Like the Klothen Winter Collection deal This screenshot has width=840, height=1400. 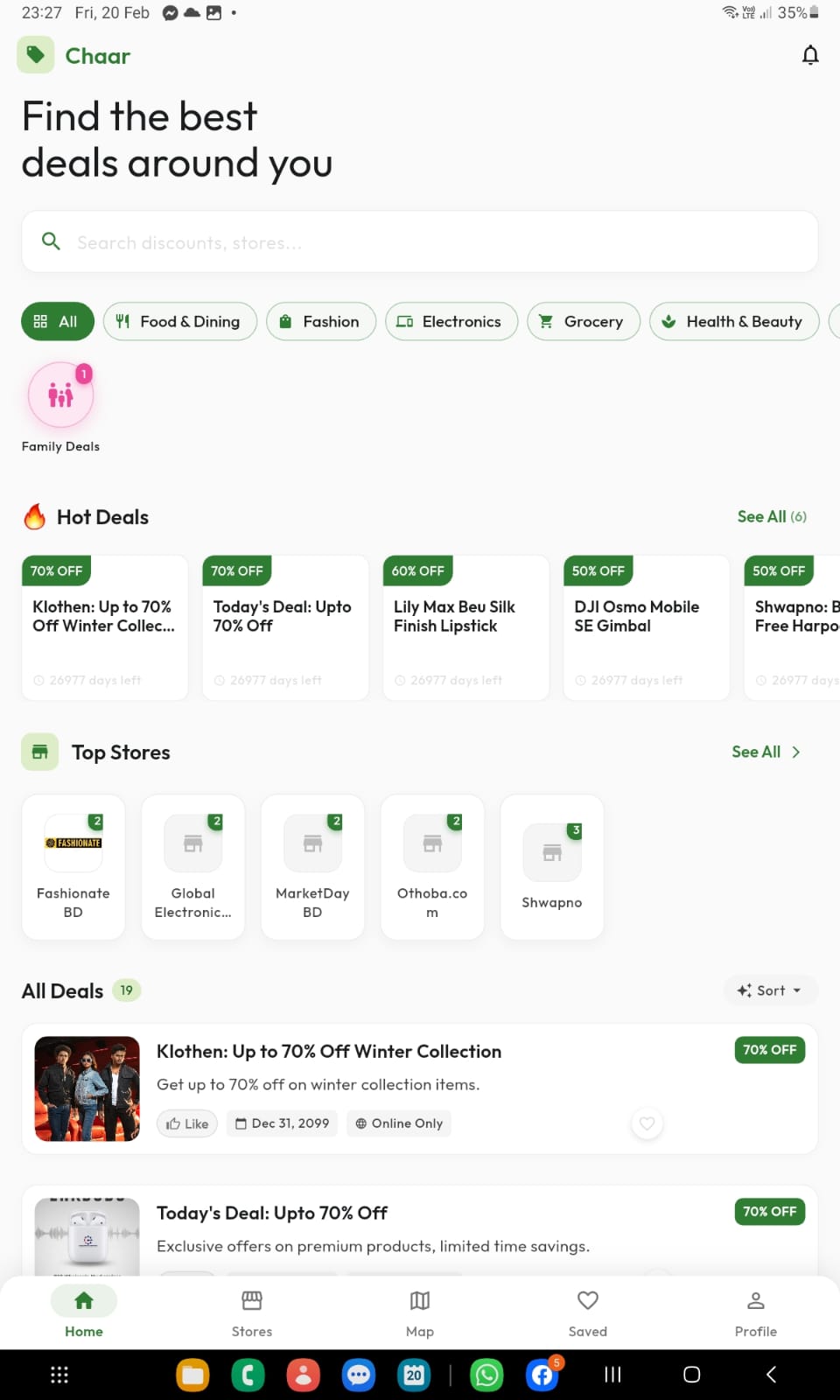point(186,1123)
